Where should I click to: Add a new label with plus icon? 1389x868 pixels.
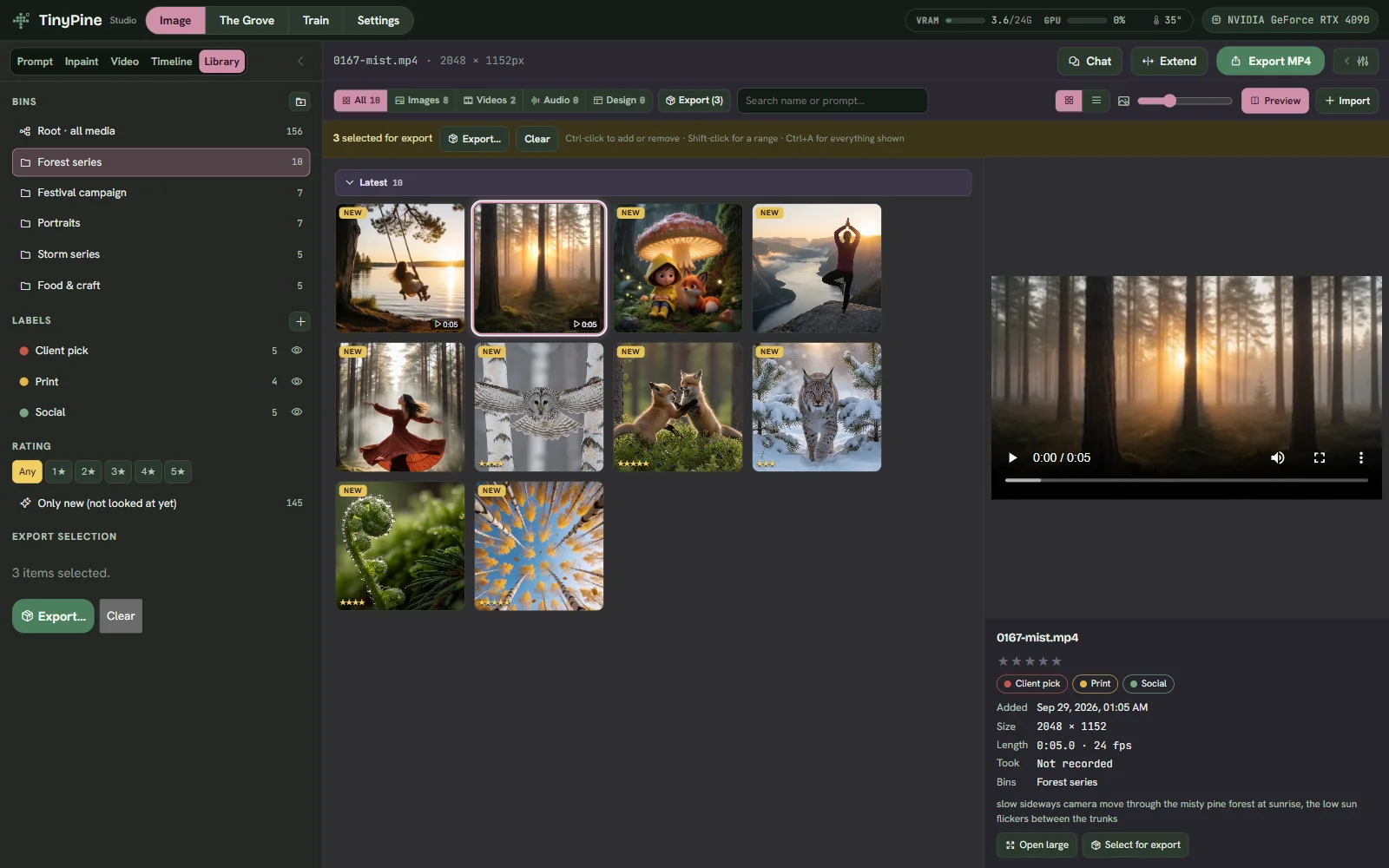(300, 321)
